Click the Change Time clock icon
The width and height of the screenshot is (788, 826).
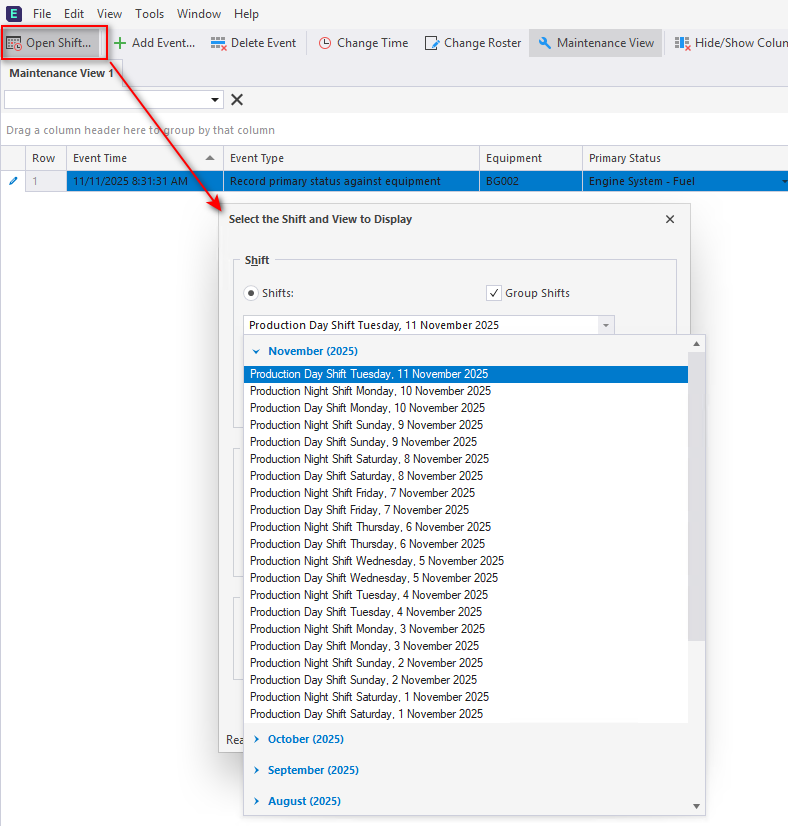[x=325, y=43]
